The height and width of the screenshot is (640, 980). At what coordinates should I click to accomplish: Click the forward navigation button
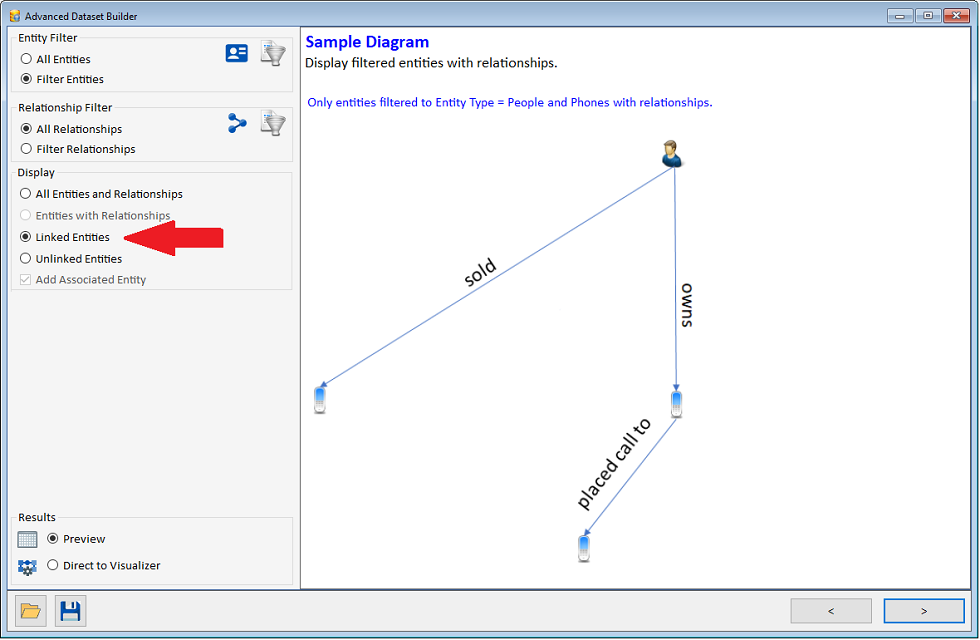pos(923,610)
